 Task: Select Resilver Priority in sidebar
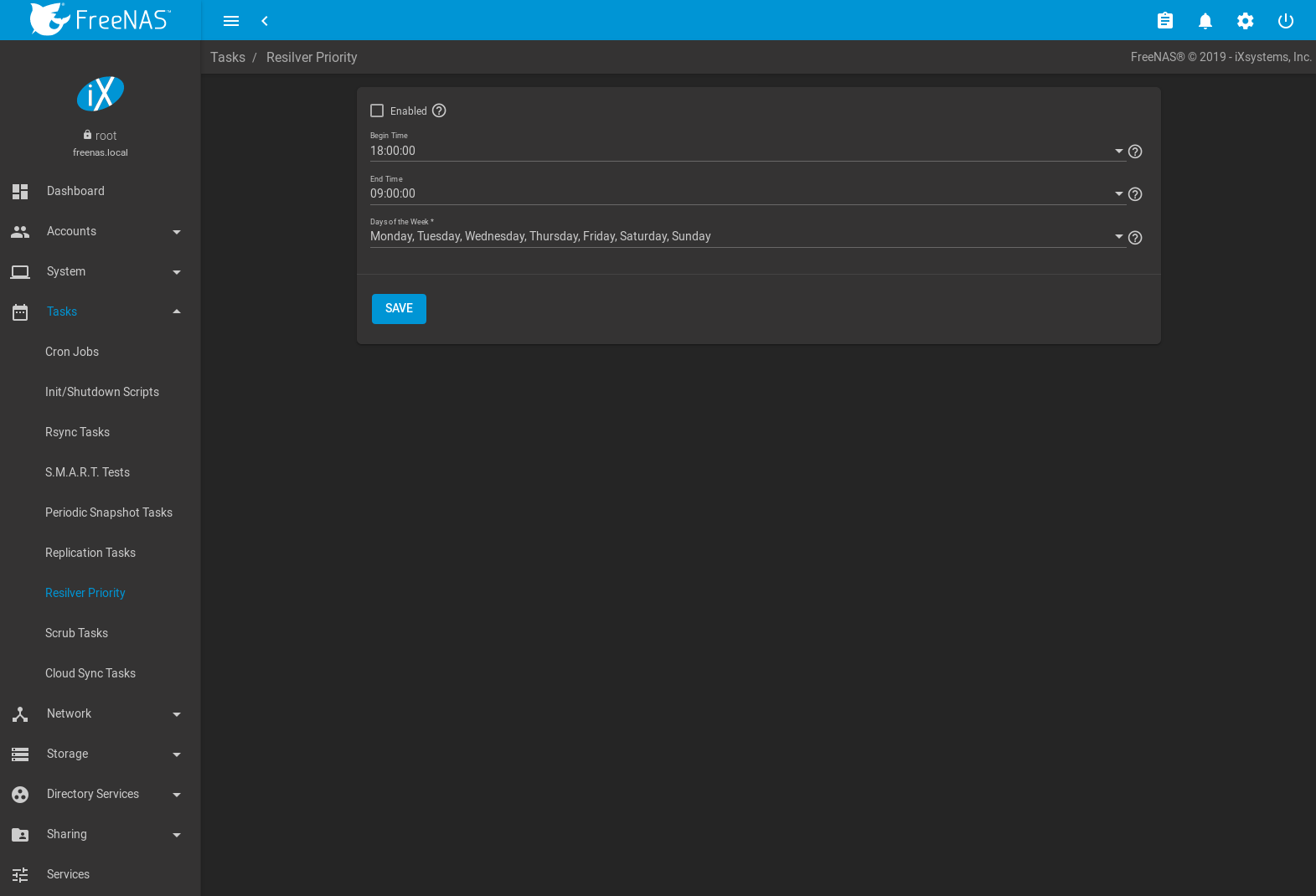point(85,593)
